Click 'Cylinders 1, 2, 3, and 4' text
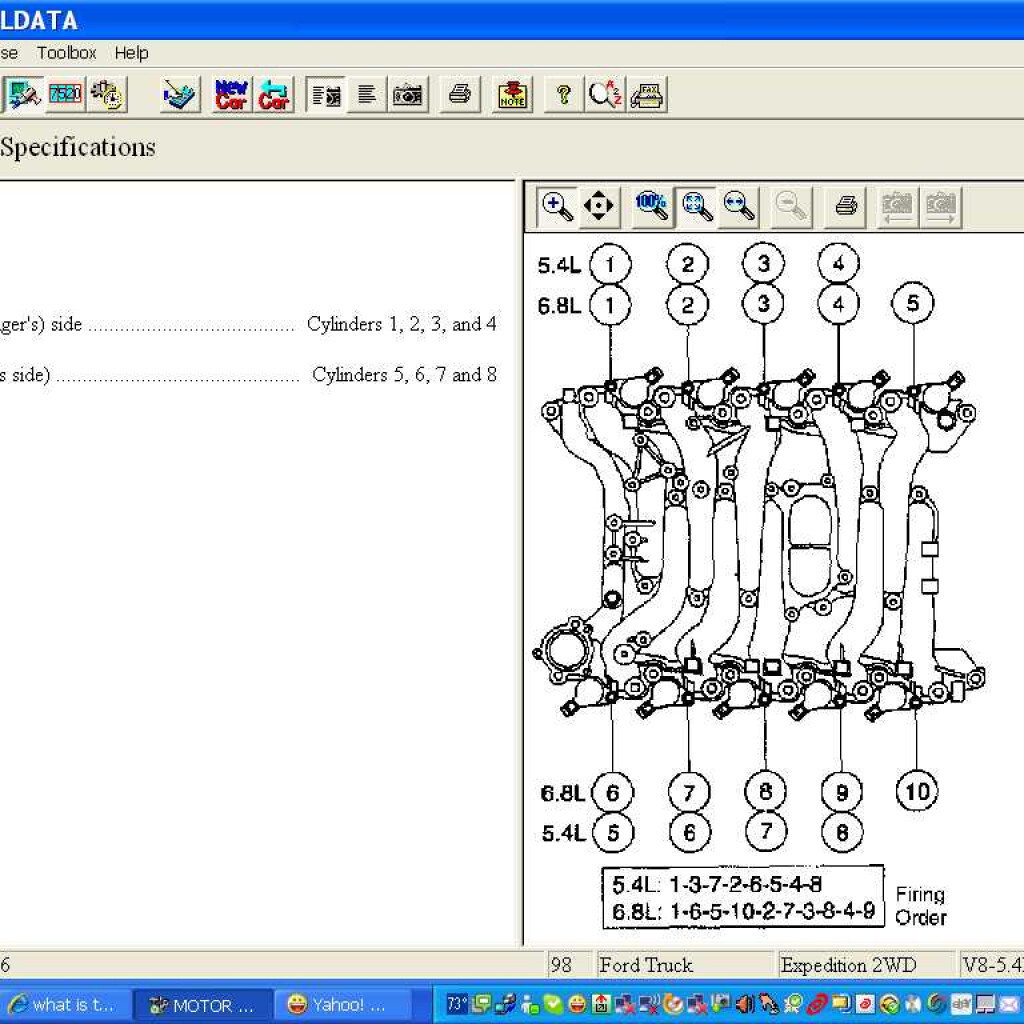The height and width of the screenshot is (1024, 1024). [402, 324]
